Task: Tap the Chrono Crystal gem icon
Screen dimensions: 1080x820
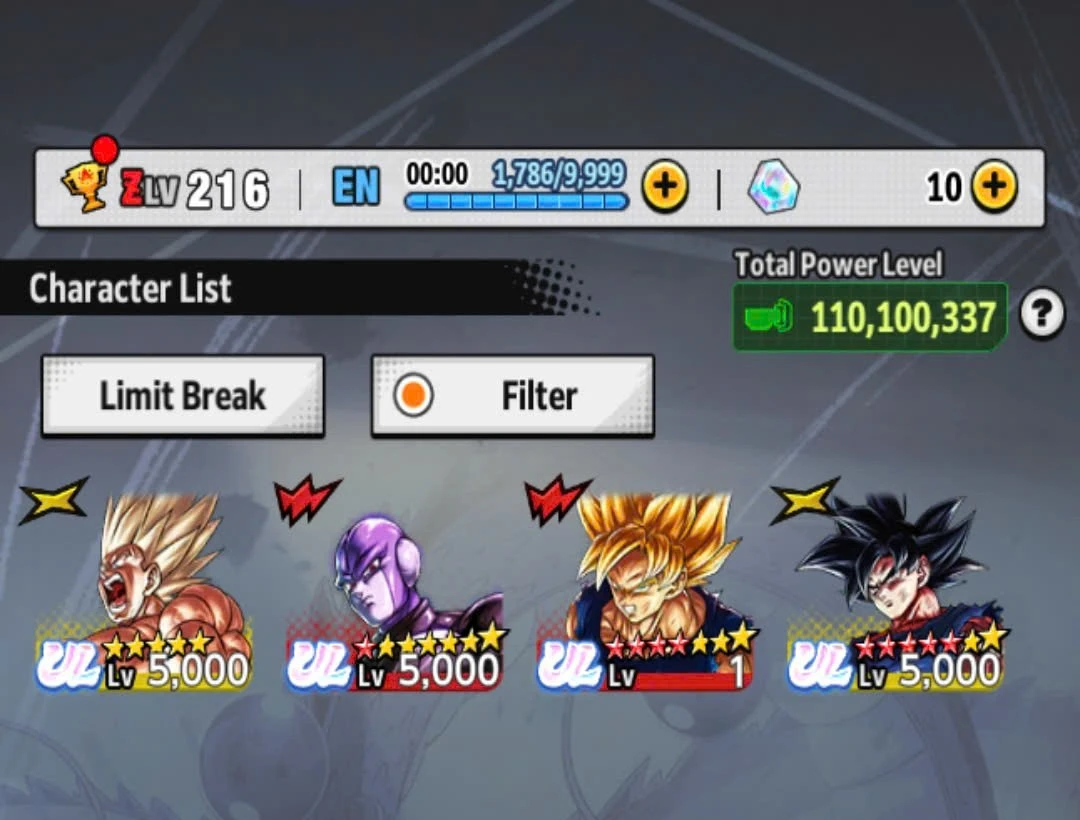Action: pyautogui.click(x=773, y=186)
